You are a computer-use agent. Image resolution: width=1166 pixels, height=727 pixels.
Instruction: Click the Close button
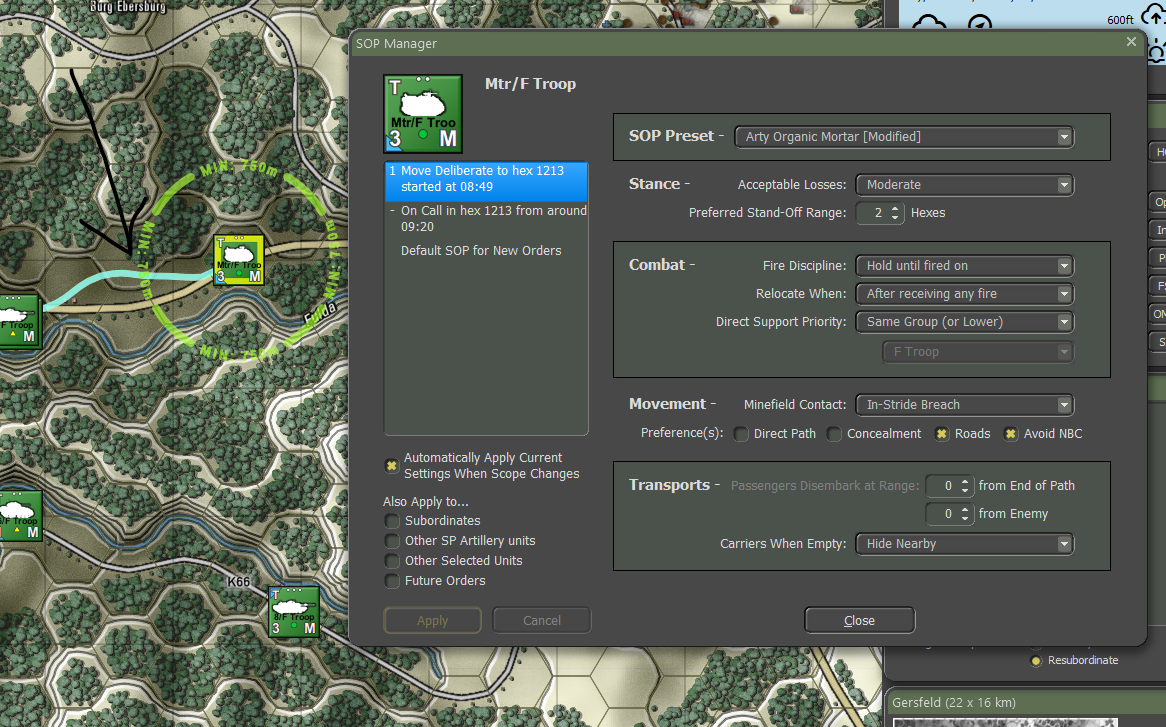pos(859,620)
